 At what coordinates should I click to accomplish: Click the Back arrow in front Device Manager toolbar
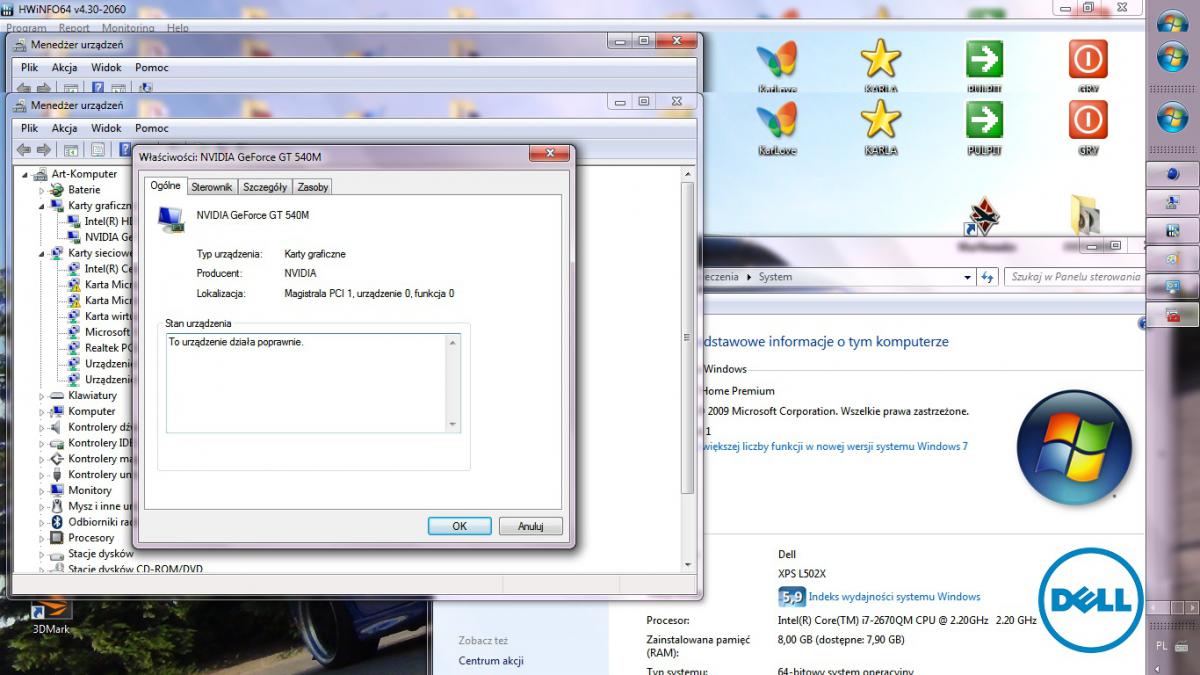pyautogui.click(x=23, y=150)
